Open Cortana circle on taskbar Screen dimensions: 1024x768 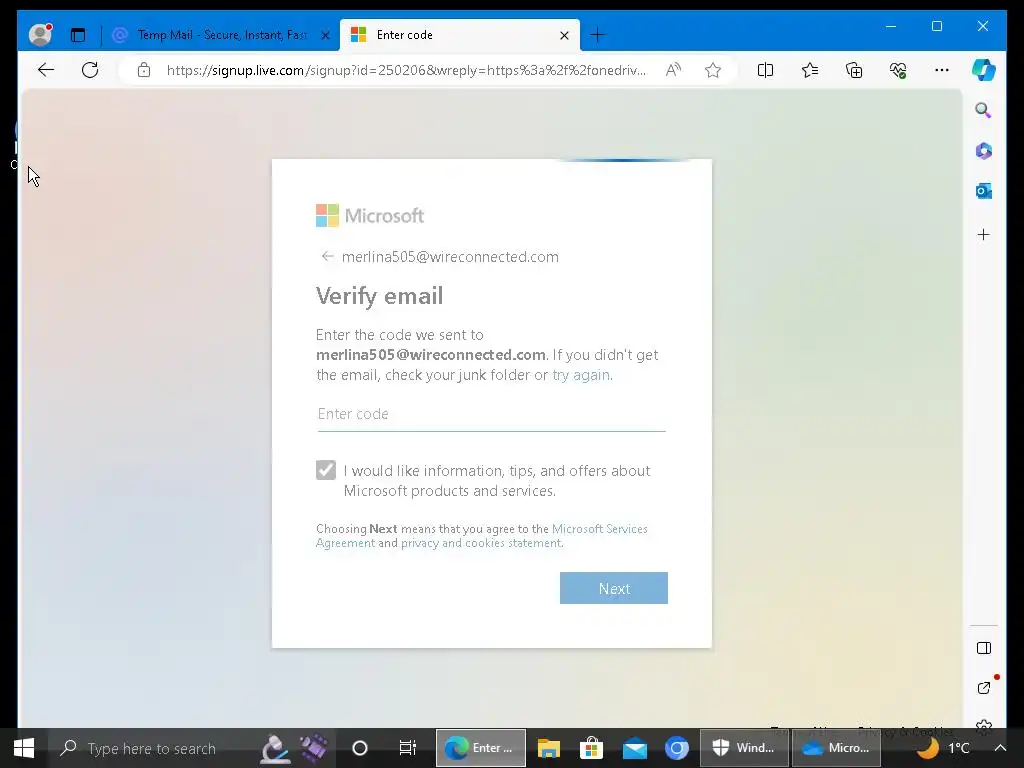360,748
